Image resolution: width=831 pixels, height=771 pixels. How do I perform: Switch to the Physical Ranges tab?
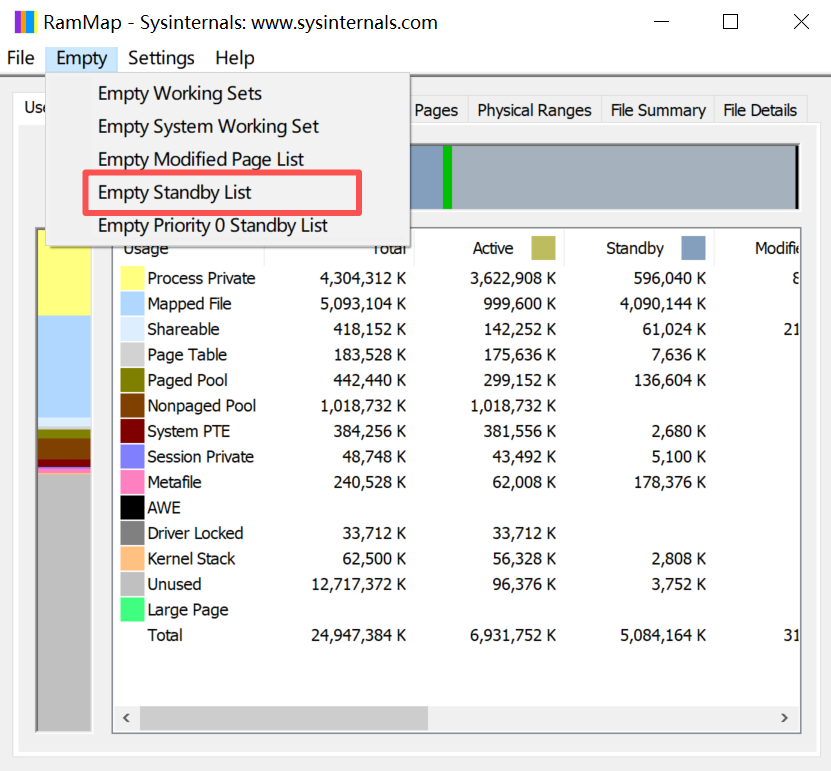pyautogui.click(x=534, y=110)
